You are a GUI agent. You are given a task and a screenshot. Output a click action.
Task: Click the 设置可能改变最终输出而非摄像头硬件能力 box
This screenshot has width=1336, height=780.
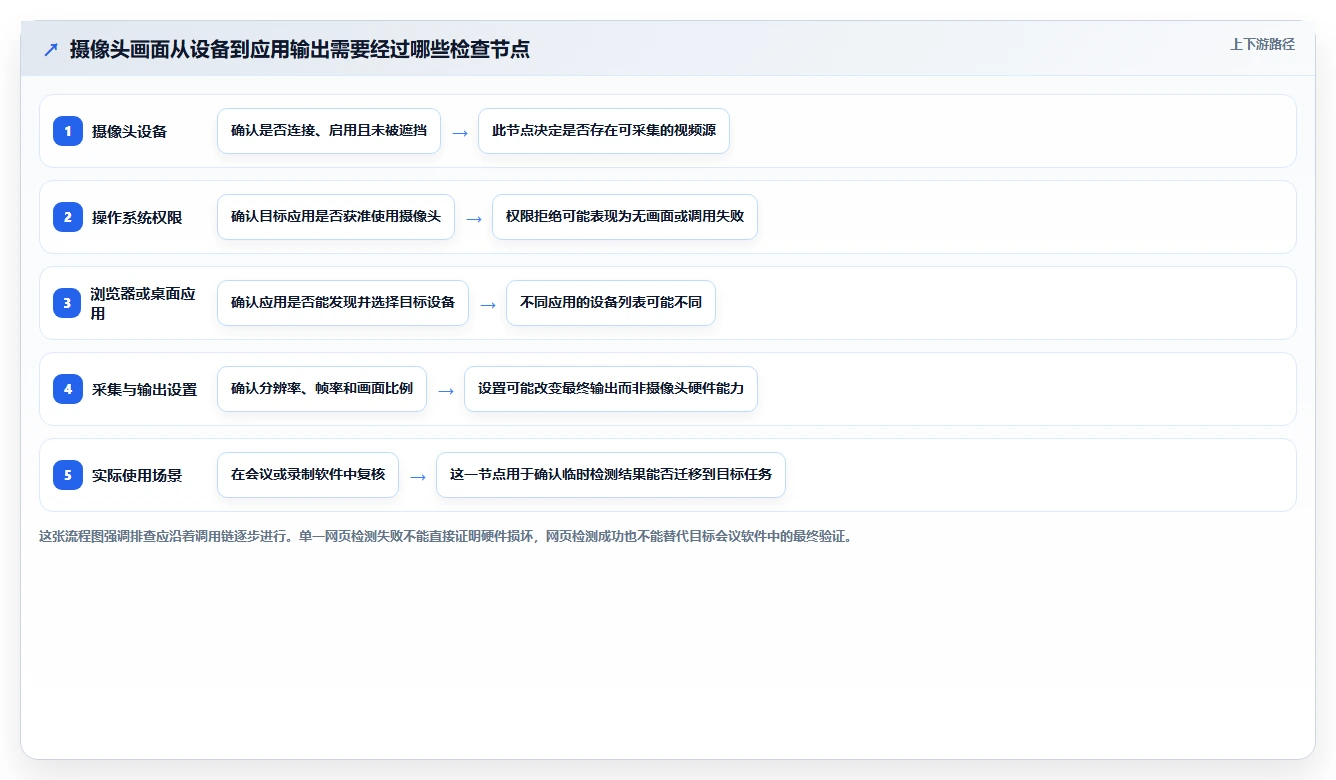tap(611, 389)
